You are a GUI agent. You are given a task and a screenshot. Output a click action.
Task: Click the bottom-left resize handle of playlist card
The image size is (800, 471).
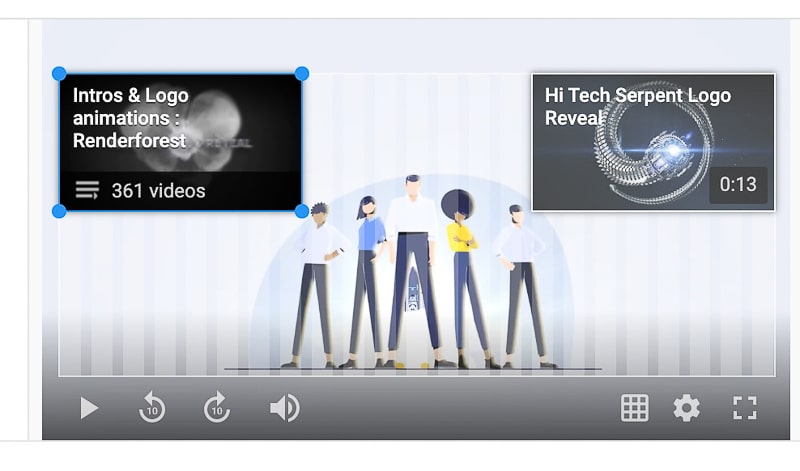(x=59, y=211)
